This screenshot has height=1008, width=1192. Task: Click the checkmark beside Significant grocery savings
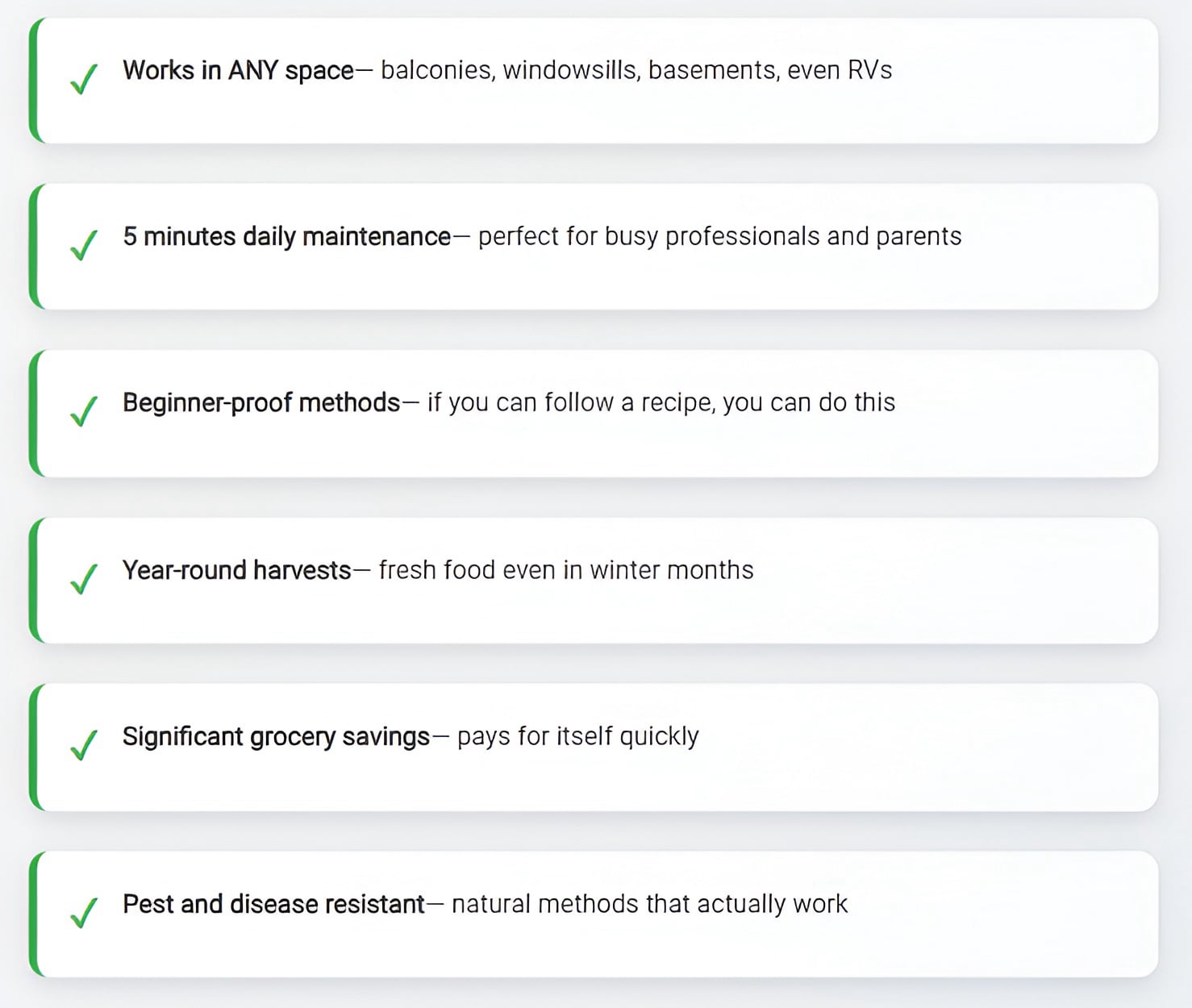[84, 745]
